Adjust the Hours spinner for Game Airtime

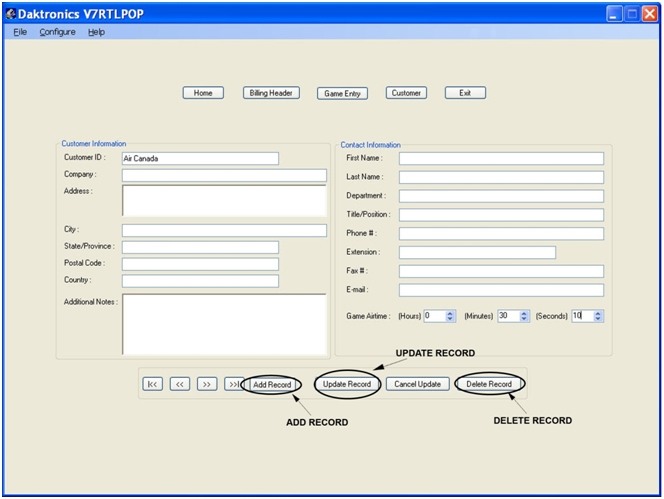click(x=450, y=316)
